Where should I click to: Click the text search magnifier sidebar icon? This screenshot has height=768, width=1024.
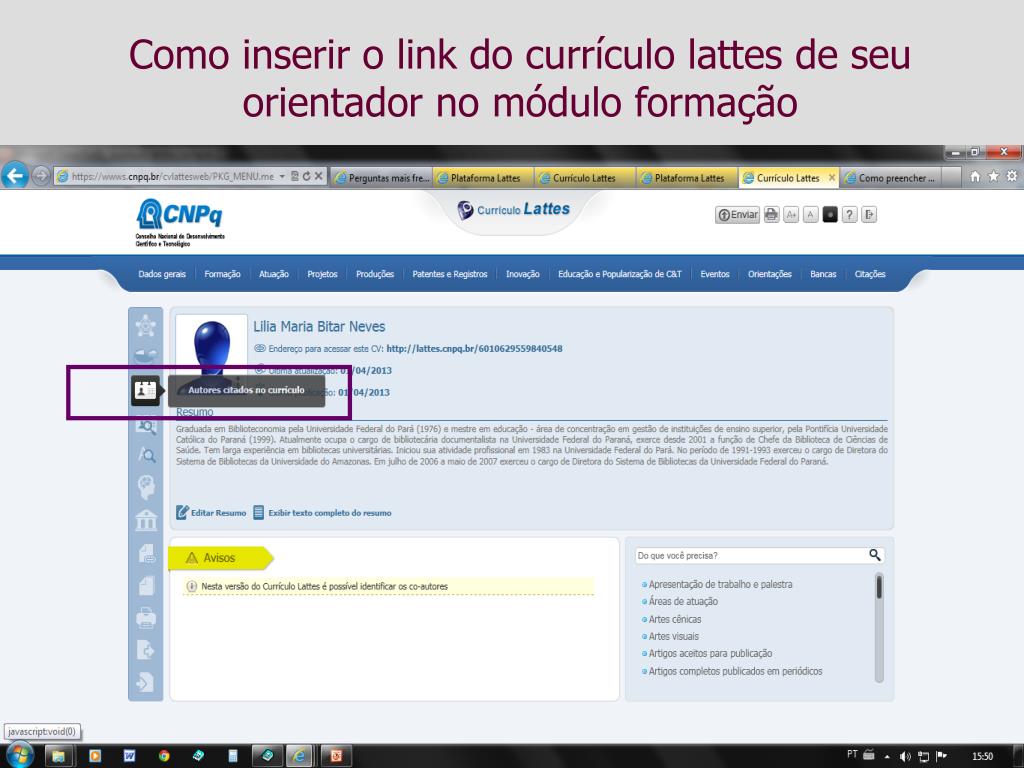coord(146,455)
